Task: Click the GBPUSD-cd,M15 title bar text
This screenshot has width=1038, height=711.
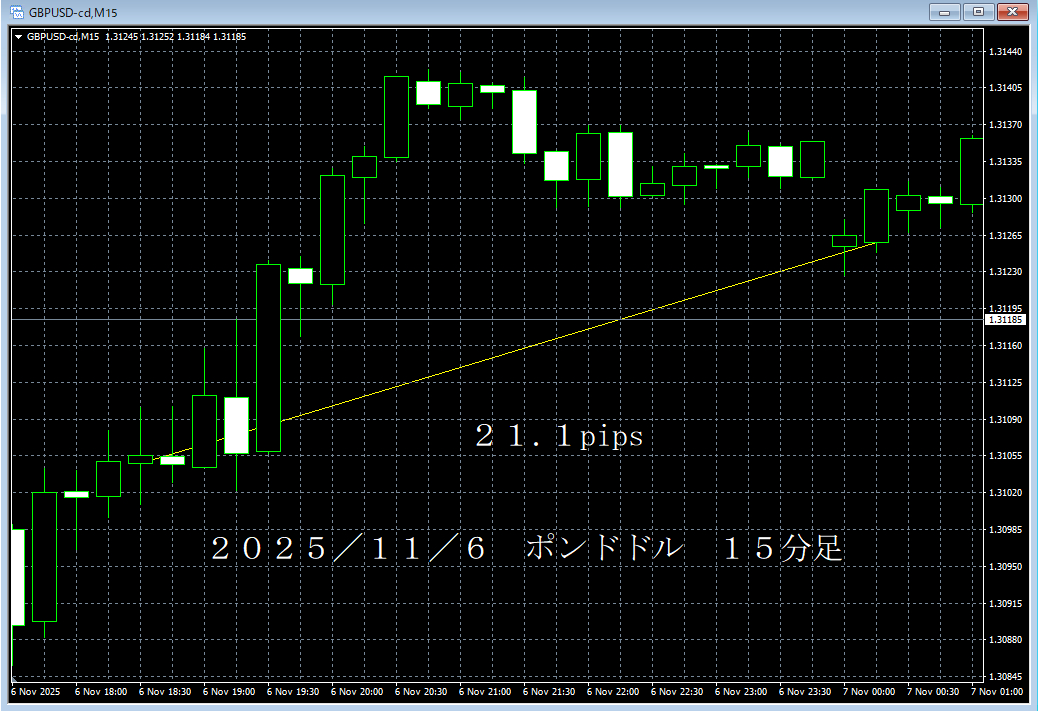Action: (x=64, y=11)
